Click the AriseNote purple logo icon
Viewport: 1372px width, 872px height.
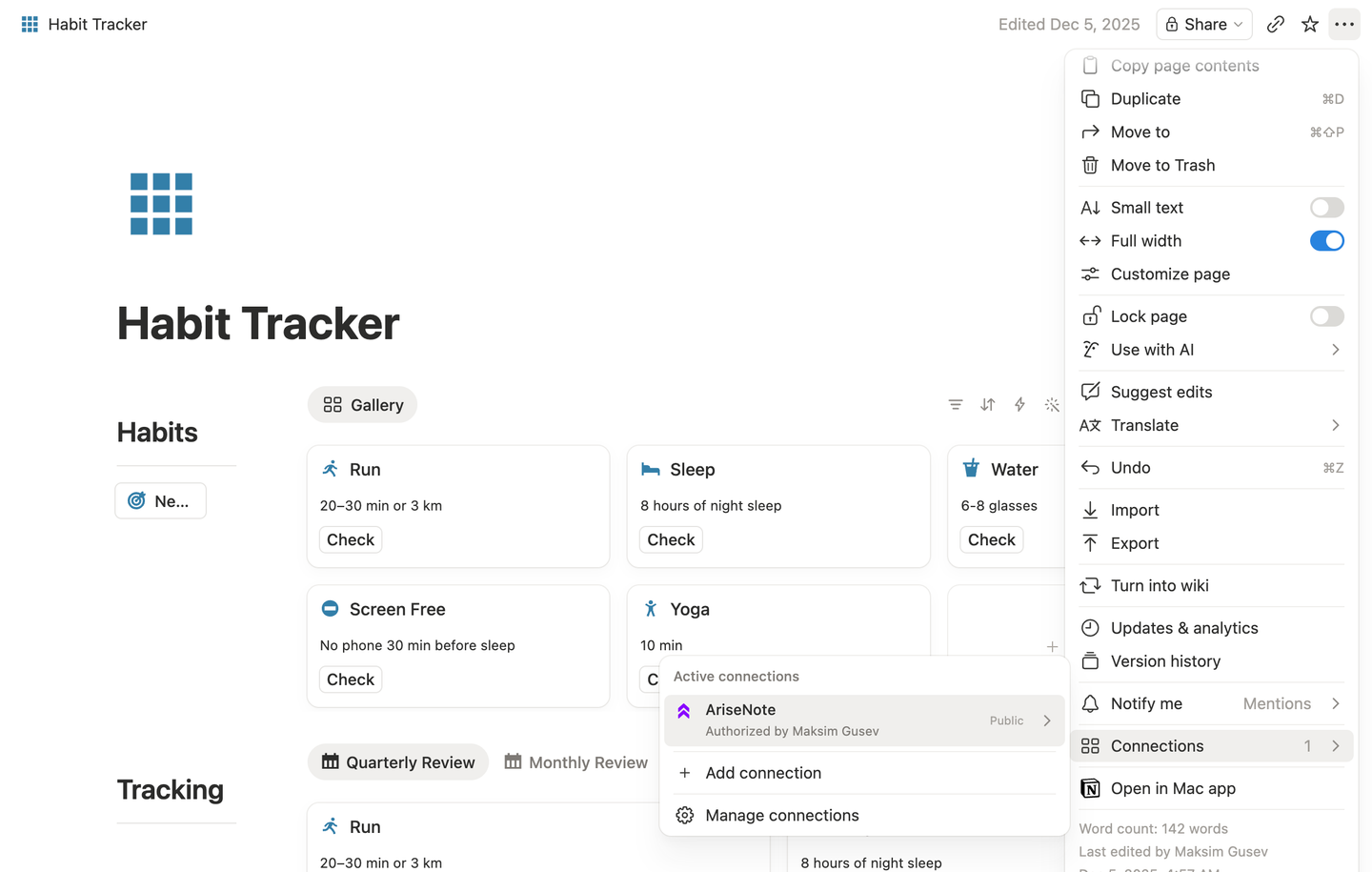point(684,711)
